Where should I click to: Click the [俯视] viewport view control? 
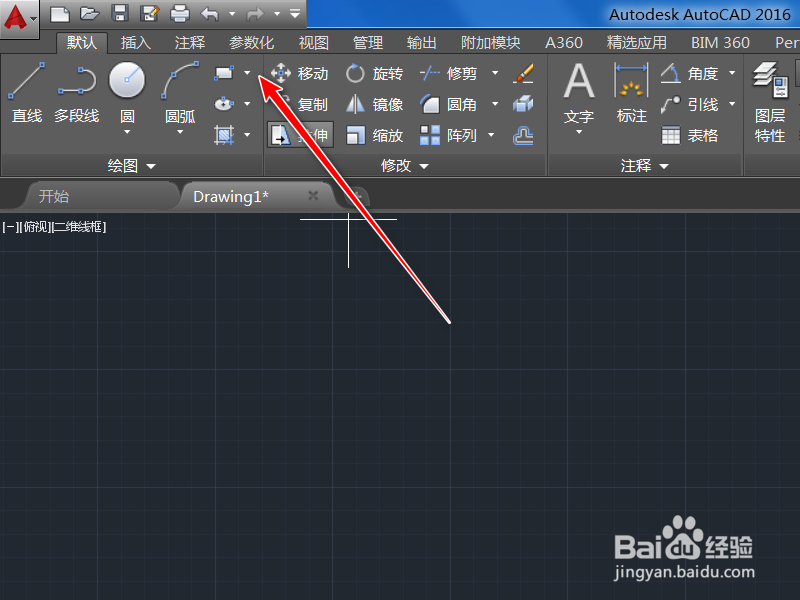35,227
